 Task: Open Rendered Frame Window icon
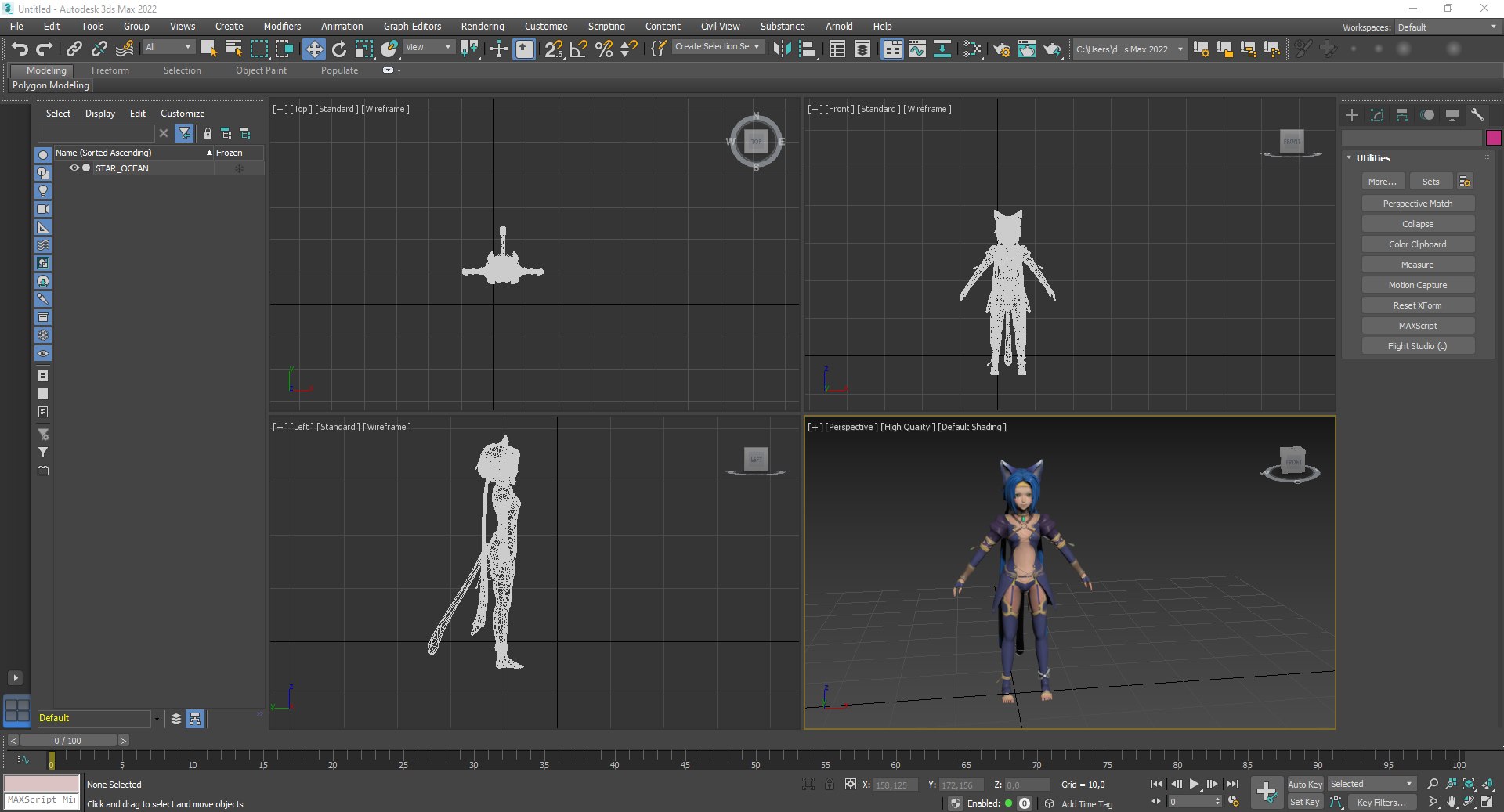coord(1027,49)
